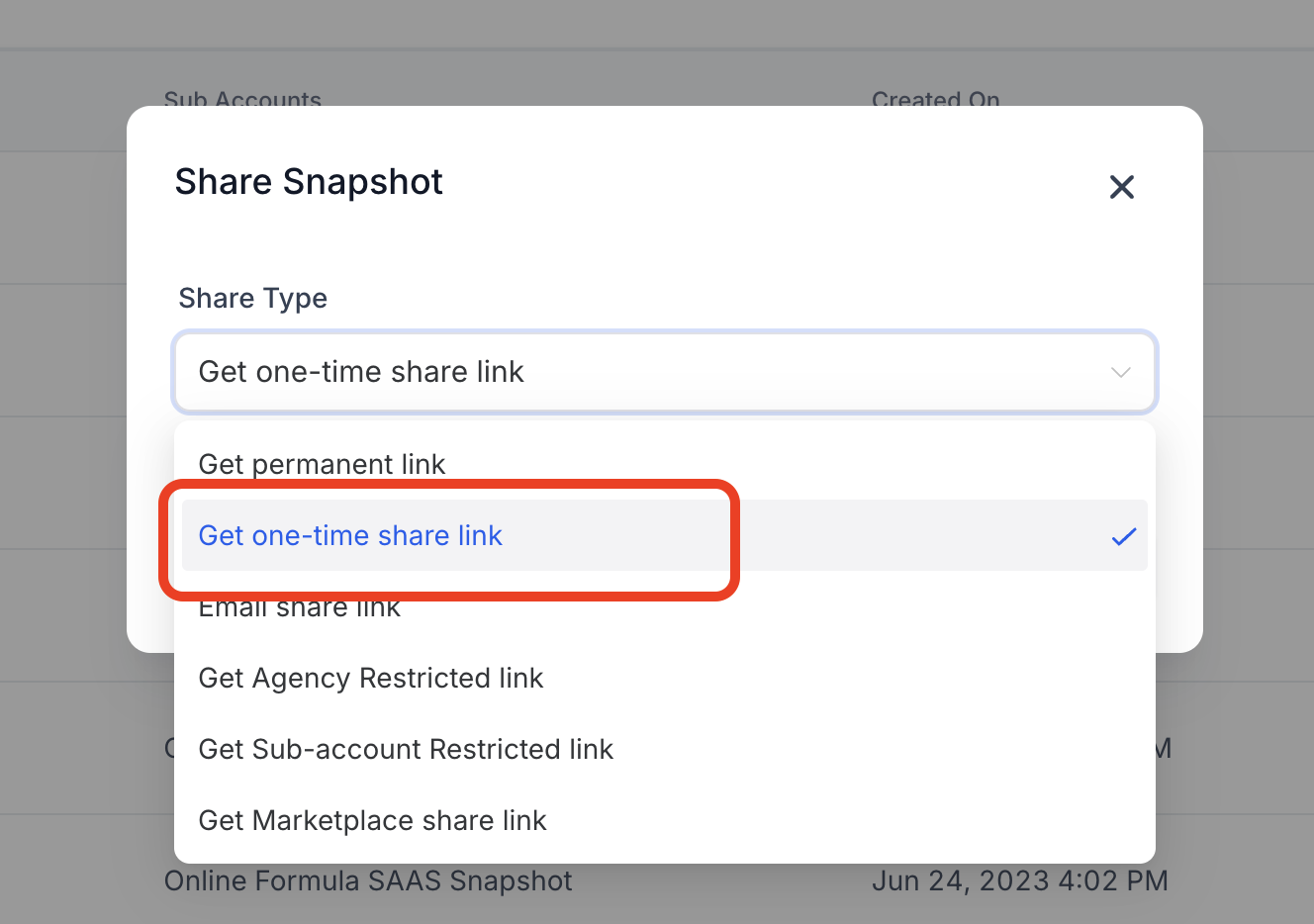This screenshot has height=924, width=1314.
Task: Click the Share Type field label
Action: coord(252,298)
